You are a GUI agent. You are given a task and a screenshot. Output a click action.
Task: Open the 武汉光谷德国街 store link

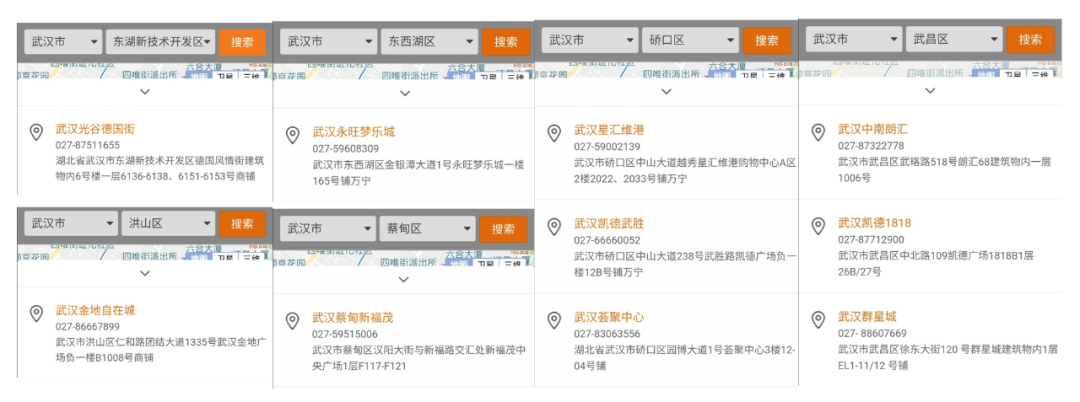[x=95, y=129]
